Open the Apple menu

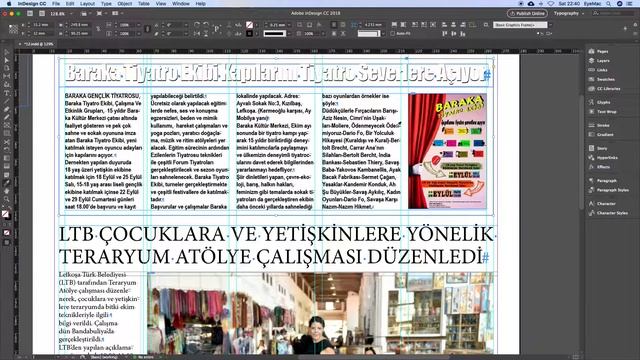(x=9, y=4)
